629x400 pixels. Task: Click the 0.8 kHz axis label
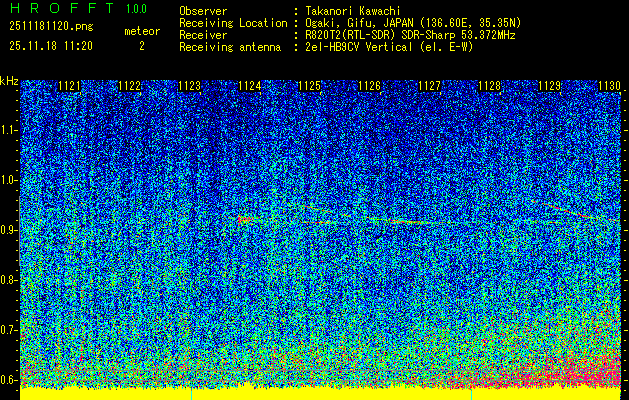pyautogui.click(x=7, y=280)
